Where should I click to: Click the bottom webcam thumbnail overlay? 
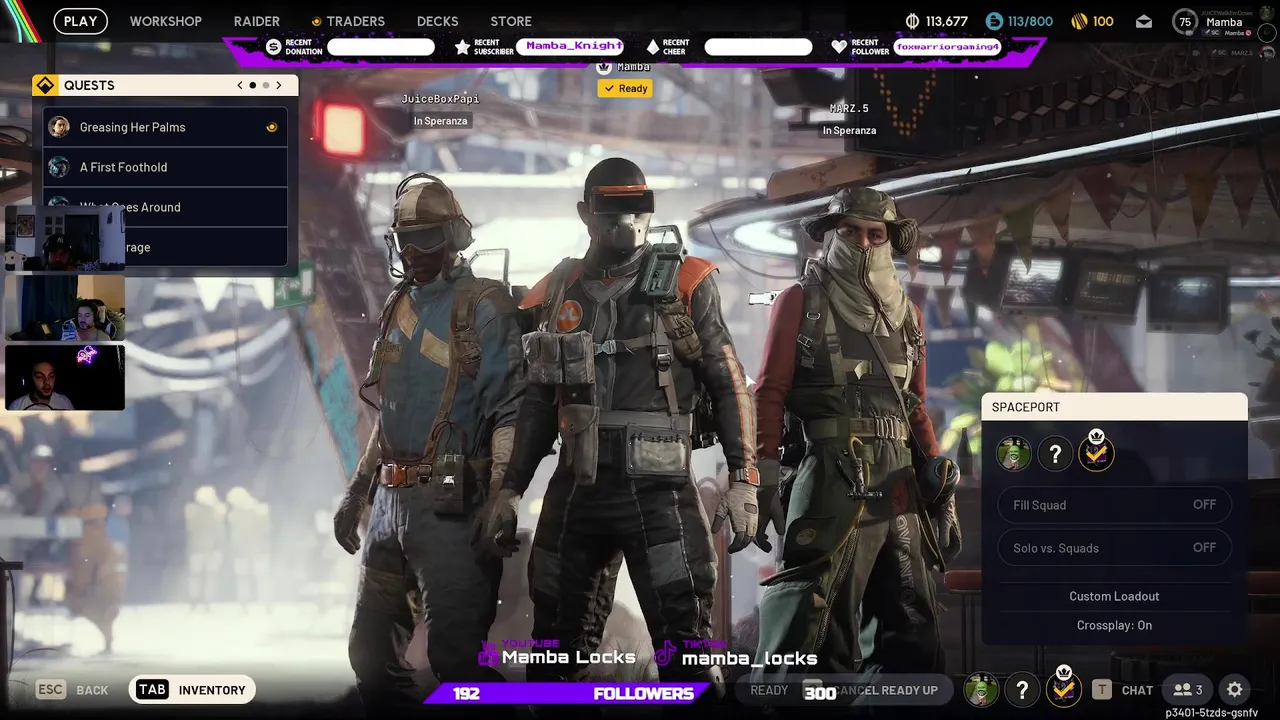[x=65, y=377]
